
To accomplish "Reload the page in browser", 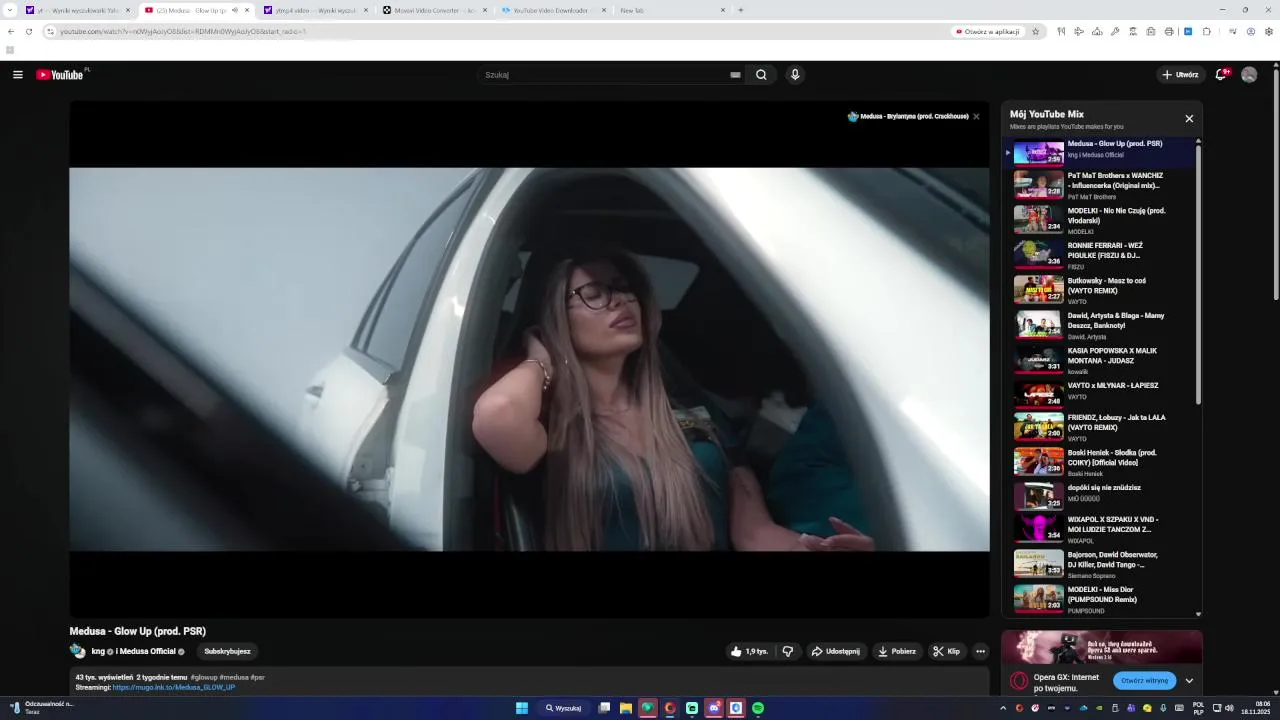I will point(29,32).
